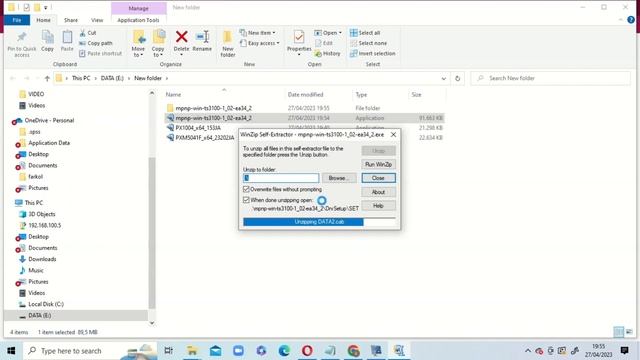Click the Run WinZip button
640x360 pixels.
point(378,164)
